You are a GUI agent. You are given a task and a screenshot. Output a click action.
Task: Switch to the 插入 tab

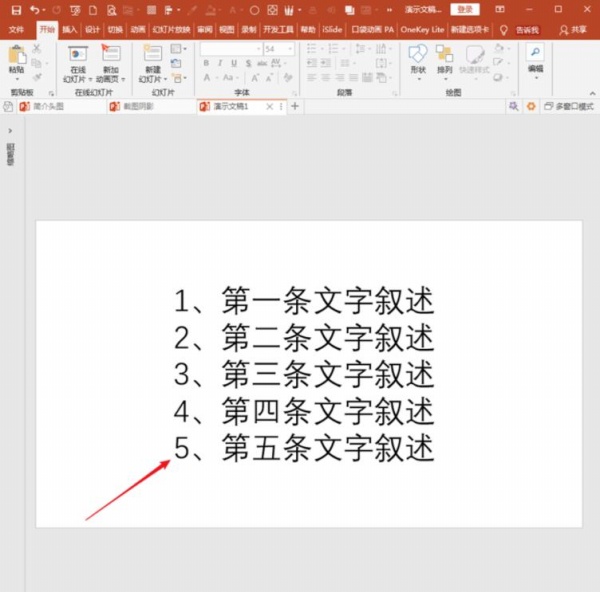[x=70, y=29]
